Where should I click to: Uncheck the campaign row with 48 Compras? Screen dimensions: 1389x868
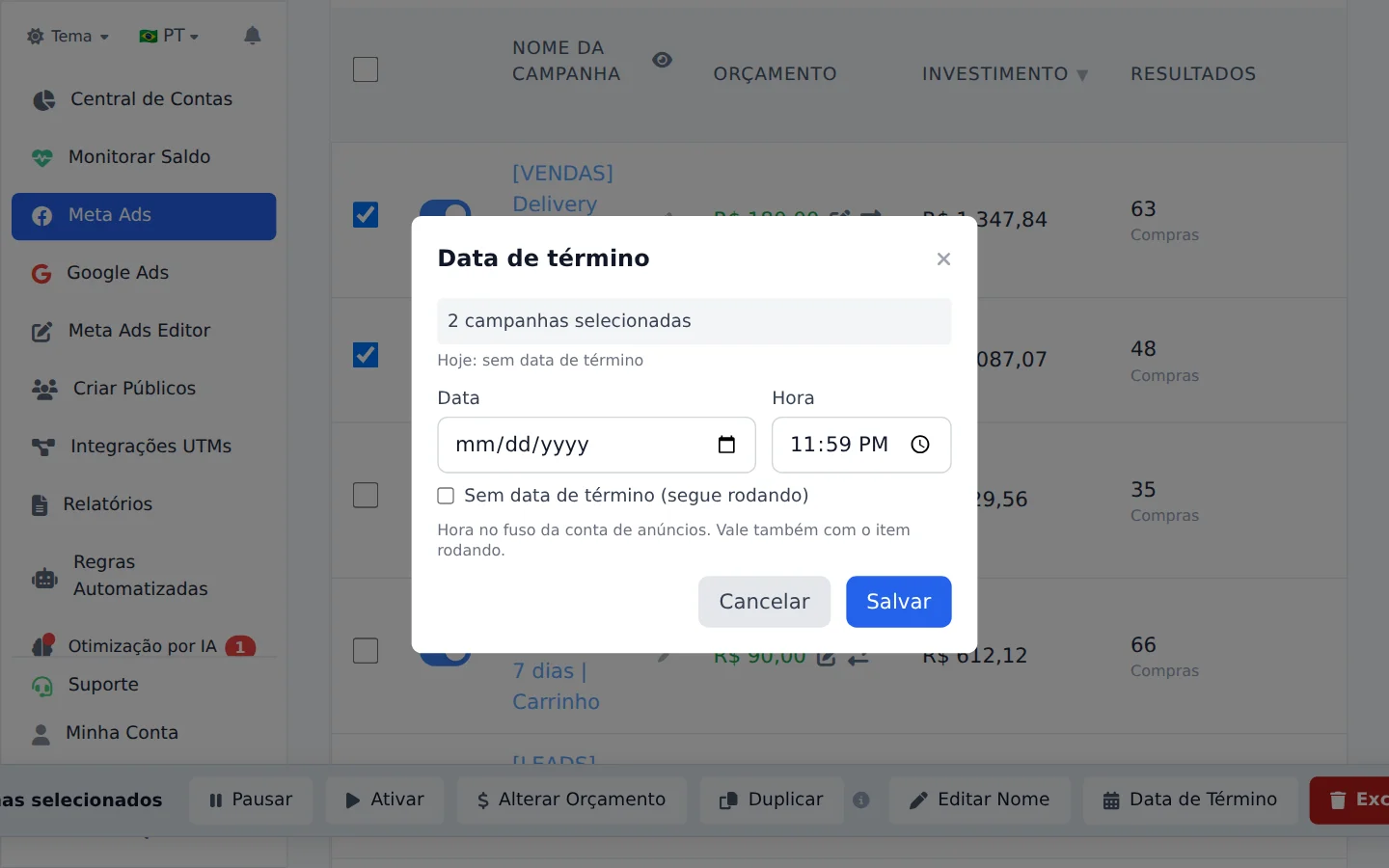(x=366, y=355)
